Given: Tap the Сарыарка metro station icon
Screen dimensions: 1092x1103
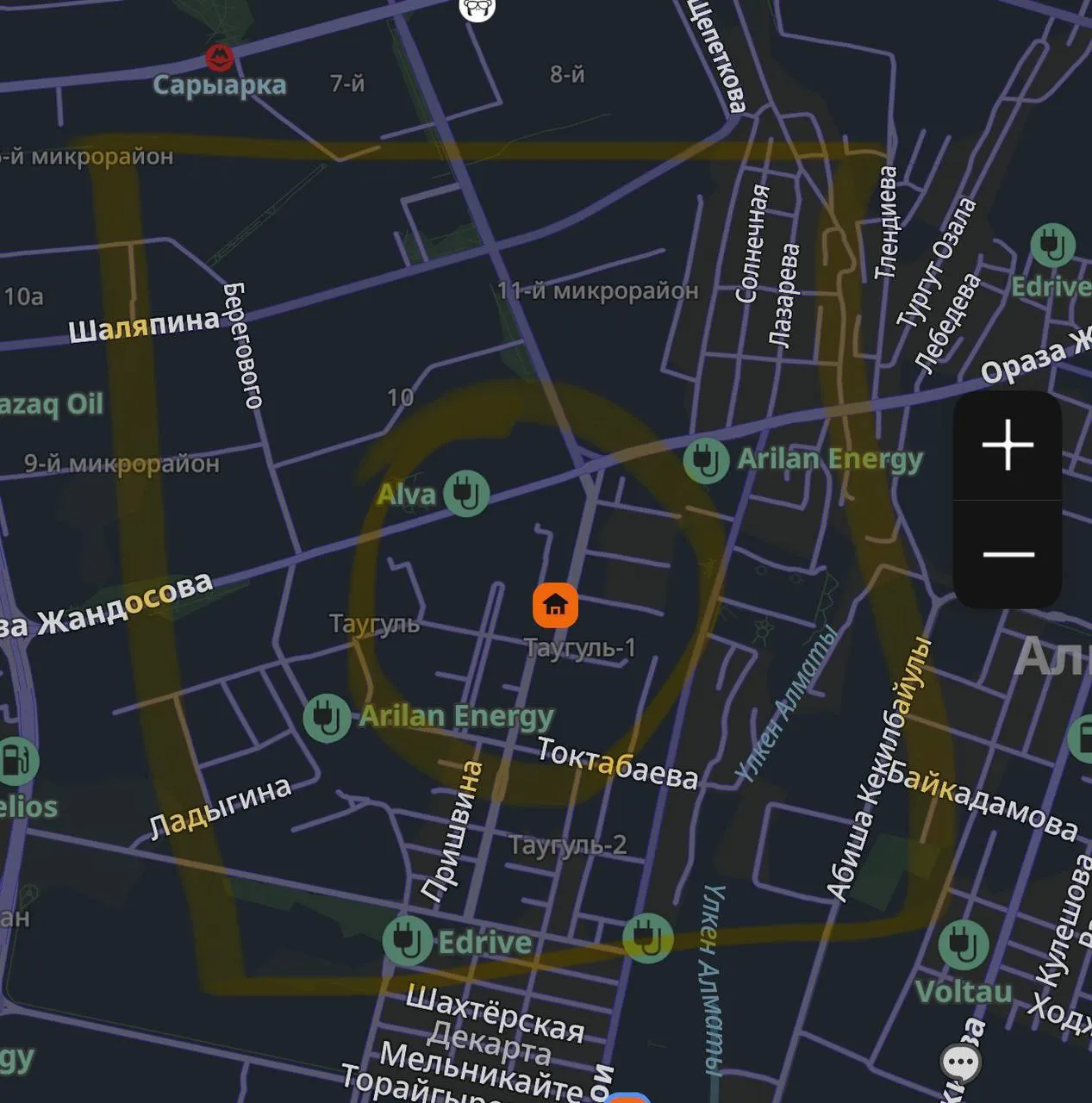Looking at the screenshot, I should [220, 58].
